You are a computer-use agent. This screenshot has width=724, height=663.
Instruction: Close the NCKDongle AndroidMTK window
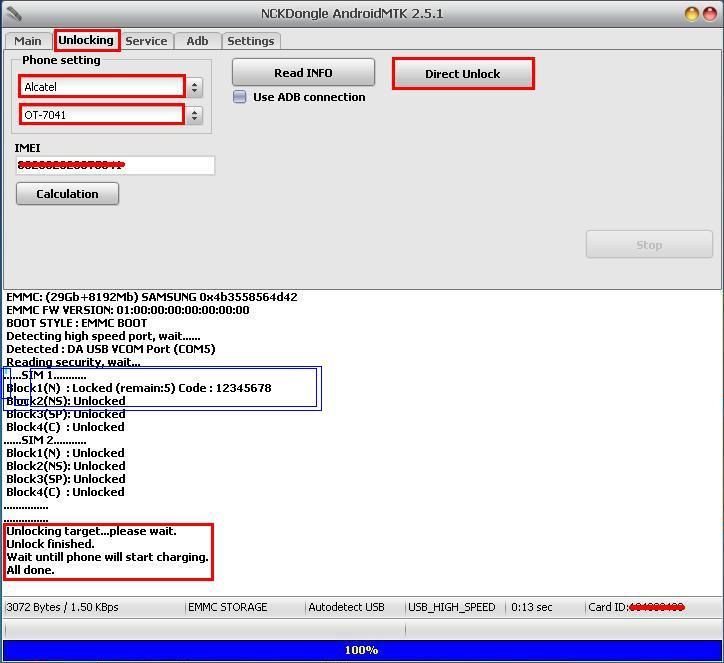click(710, 14)
